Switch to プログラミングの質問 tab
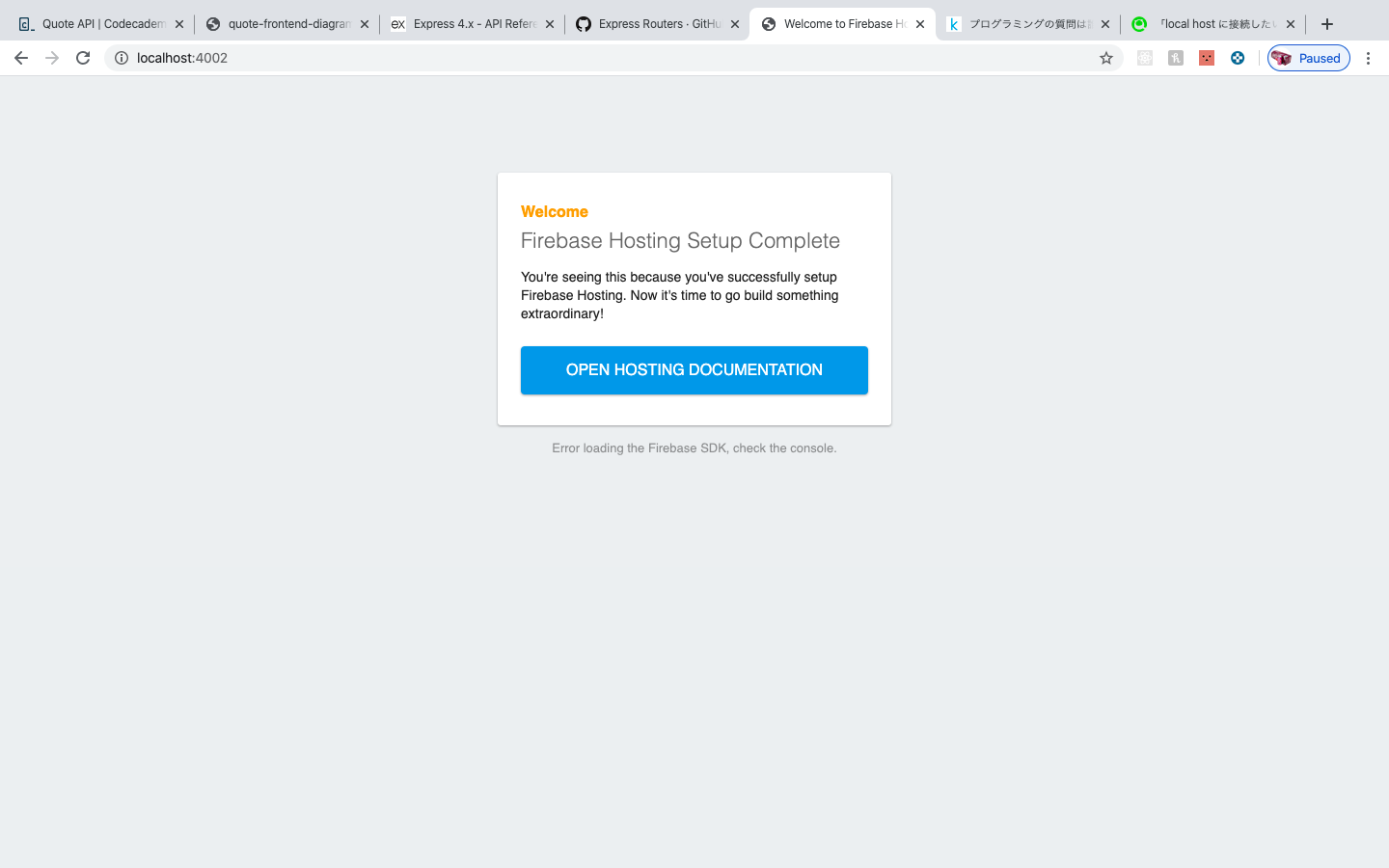Image resolution: width=1389 pixels, height=868 pixels. click(x=1027, y=24)
